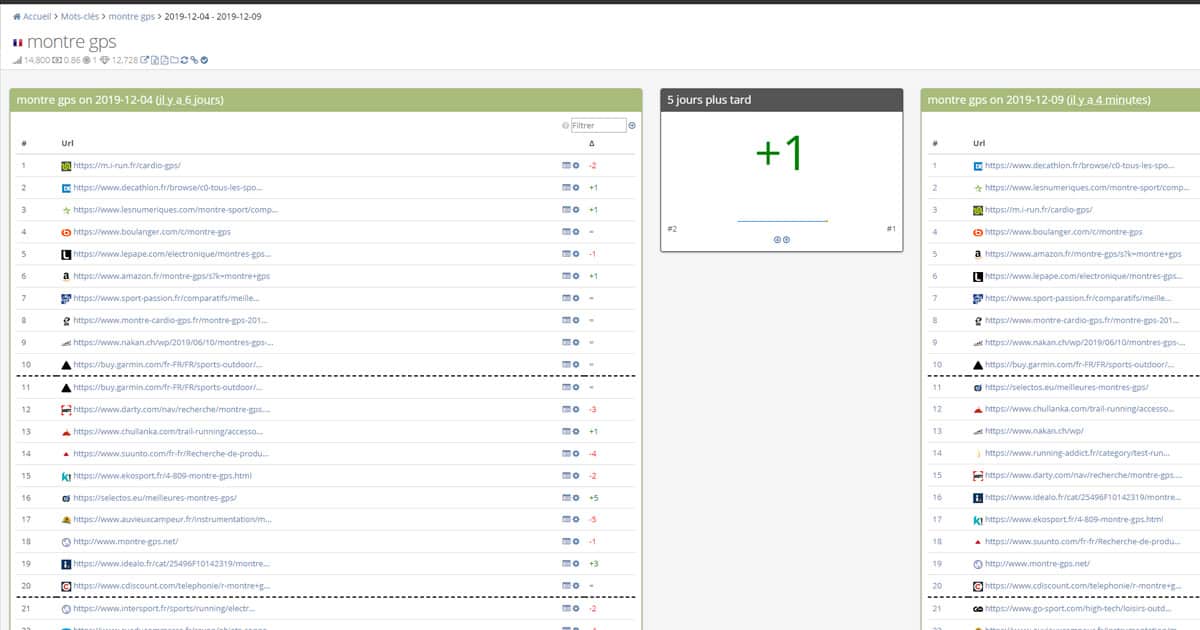Open idealo.fr URL at rank 16 in right list

pos(1083,497)
